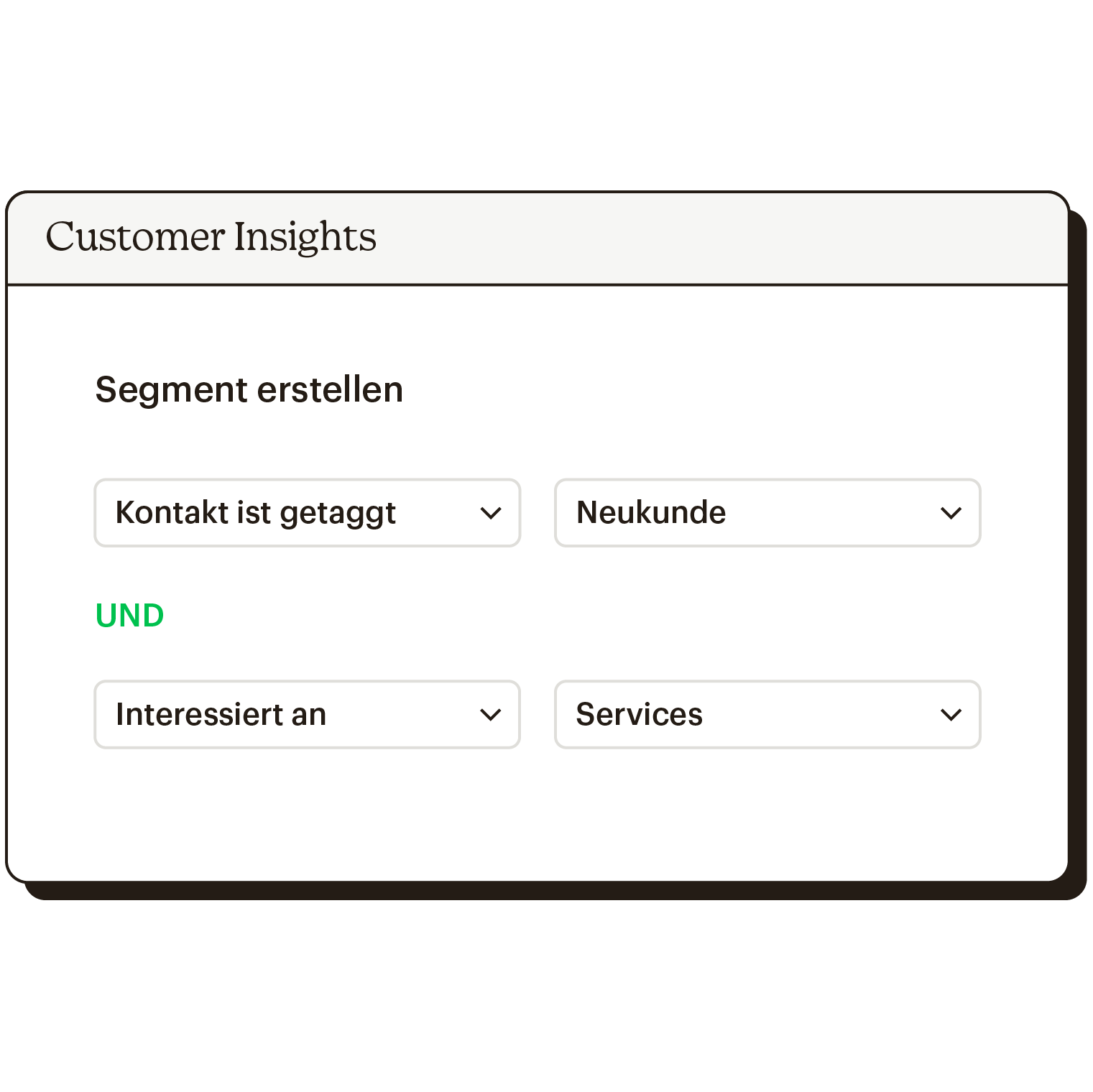Click the Segment erstellen heading

click(x=249, y=390)
